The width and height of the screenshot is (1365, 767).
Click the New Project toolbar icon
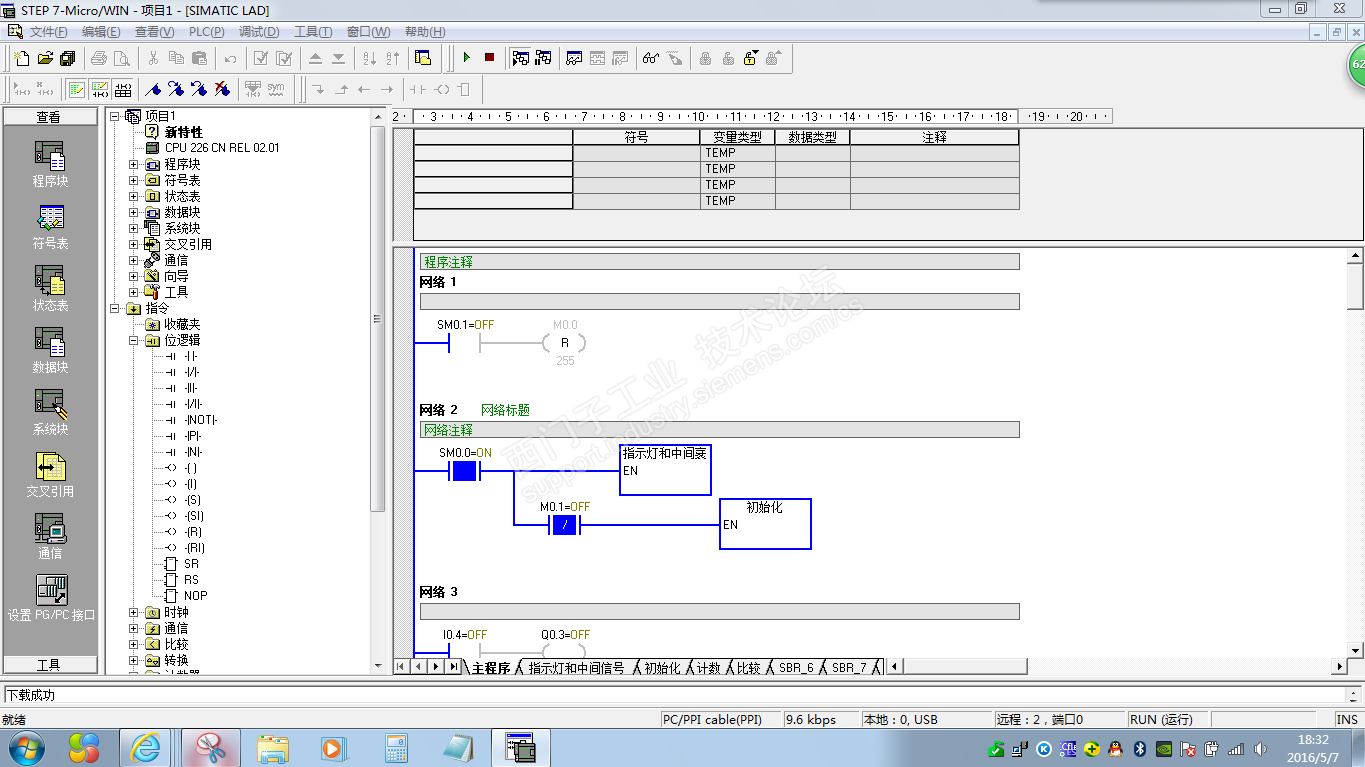click(22, 58)
